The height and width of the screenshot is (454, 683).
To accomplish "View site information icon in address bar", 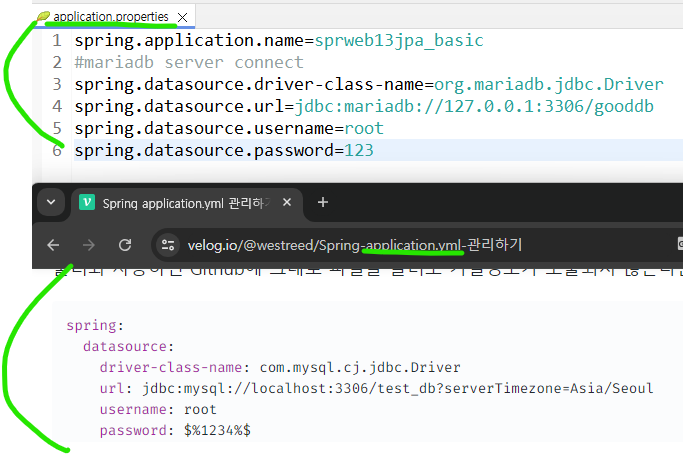I will click(168, 245).
